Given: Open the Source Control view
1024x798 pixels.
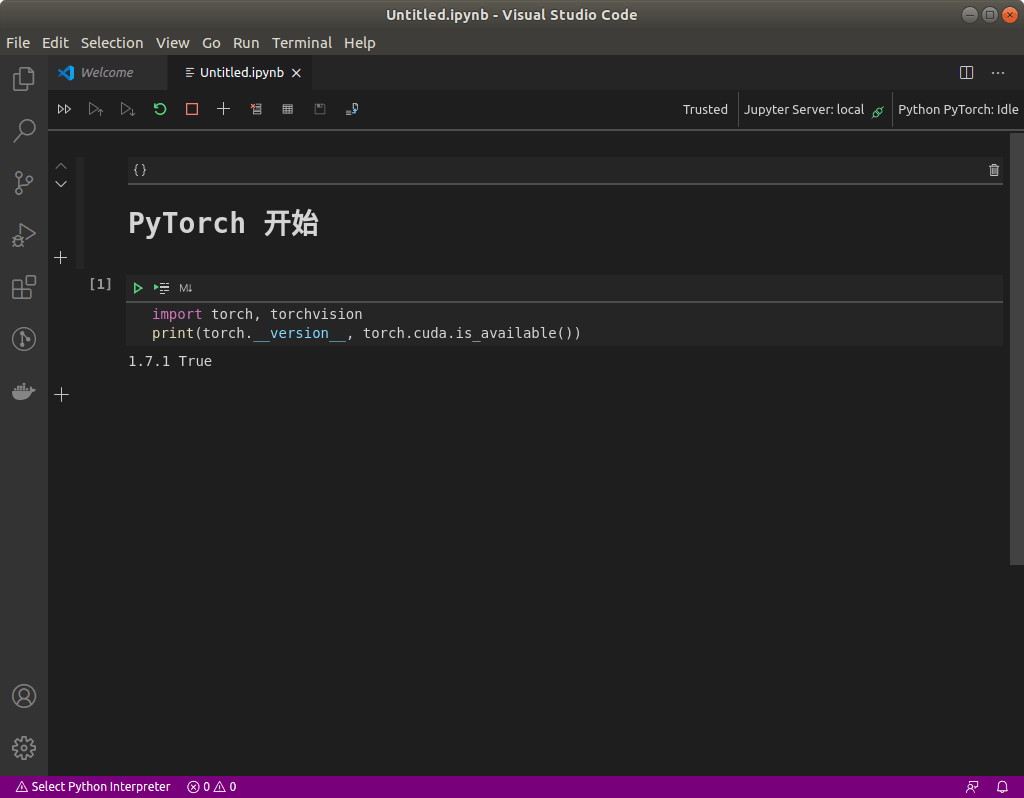Looking at the screenshot, I should point(24,183).
